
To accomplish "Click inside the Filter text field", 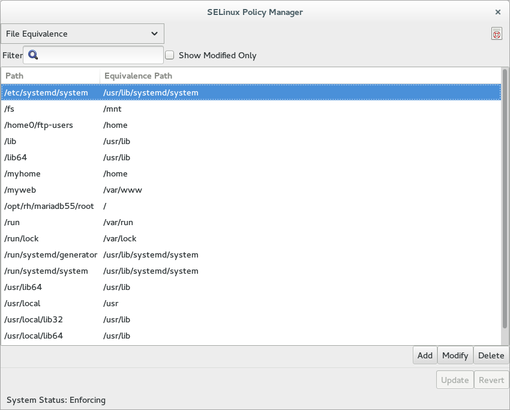I will point(93,55).
